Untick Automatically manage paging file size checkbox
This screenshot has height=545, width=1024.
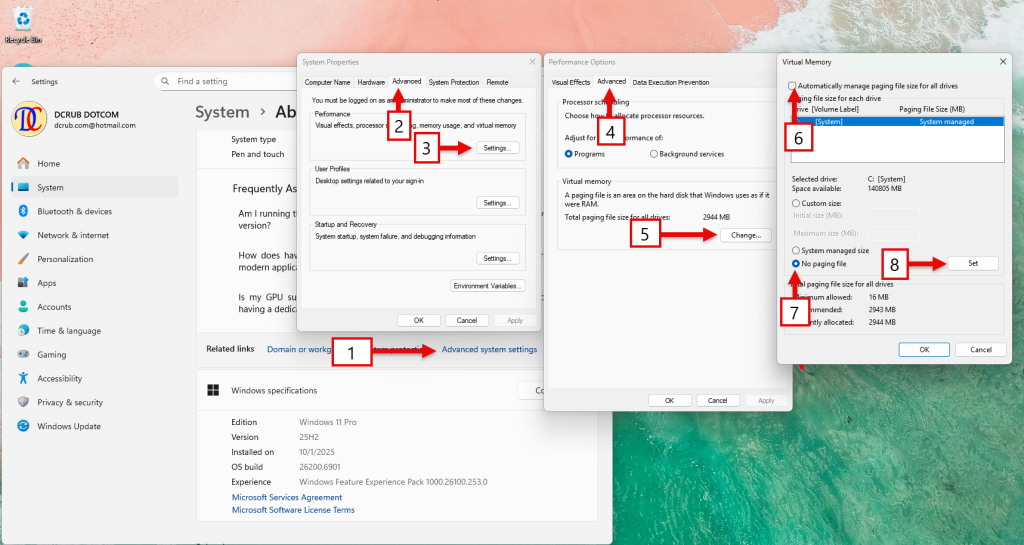pos(792,86)
